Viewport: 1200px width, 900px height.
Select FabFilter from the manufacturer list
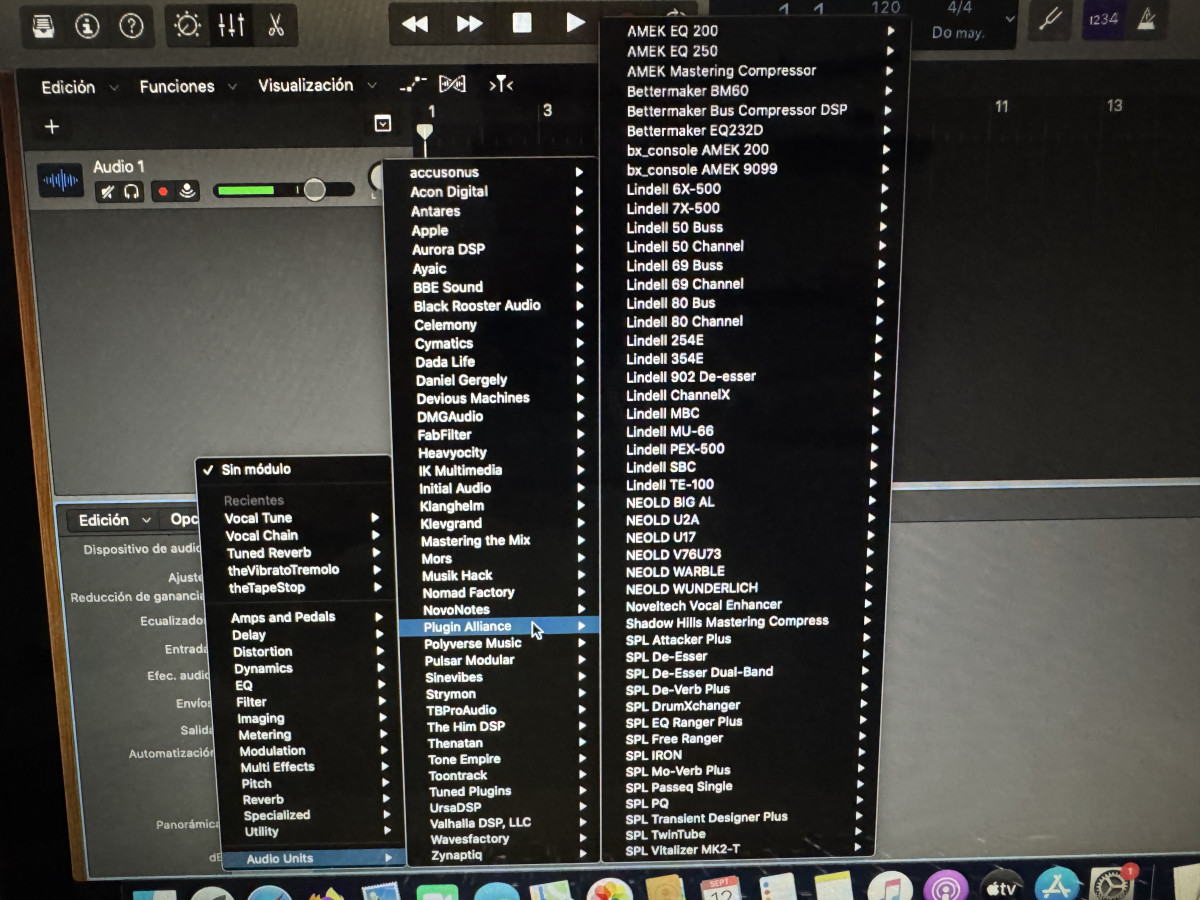pos(444,435)
